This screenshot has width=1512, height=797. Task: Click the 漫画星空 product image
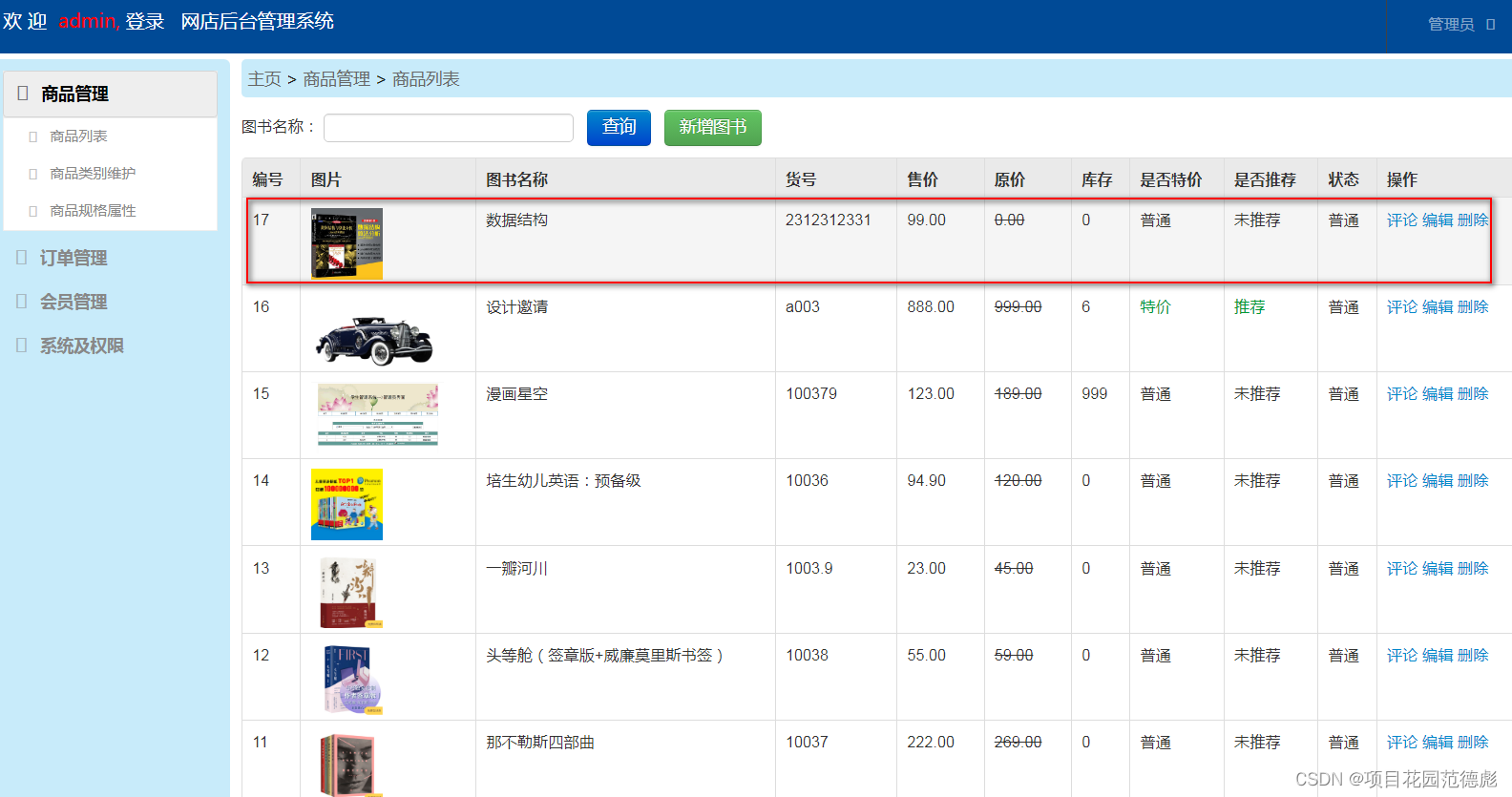point(378,415)
